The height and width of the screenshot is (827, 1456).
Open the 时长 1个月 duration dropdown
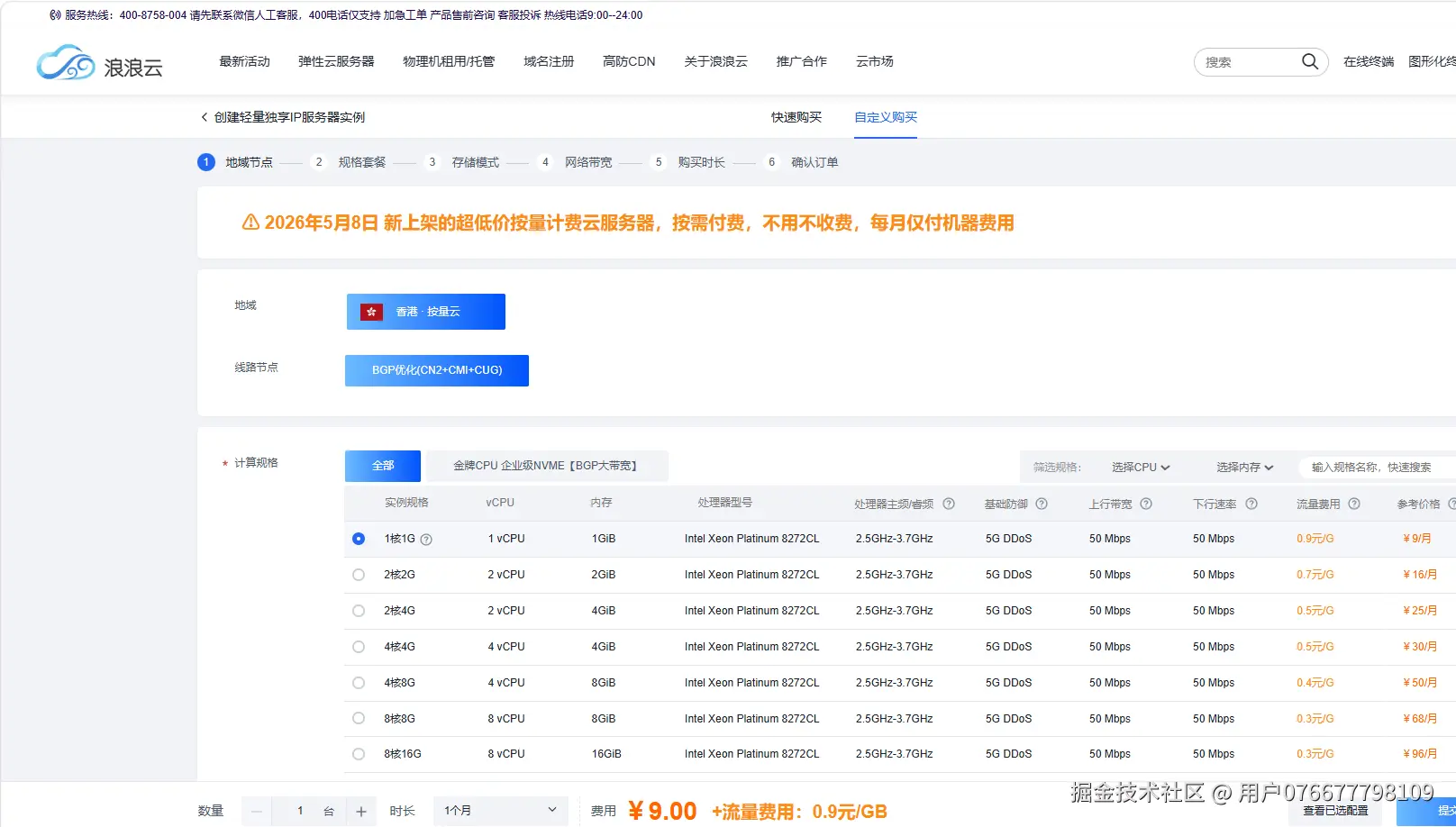click(x=501, y=811)
